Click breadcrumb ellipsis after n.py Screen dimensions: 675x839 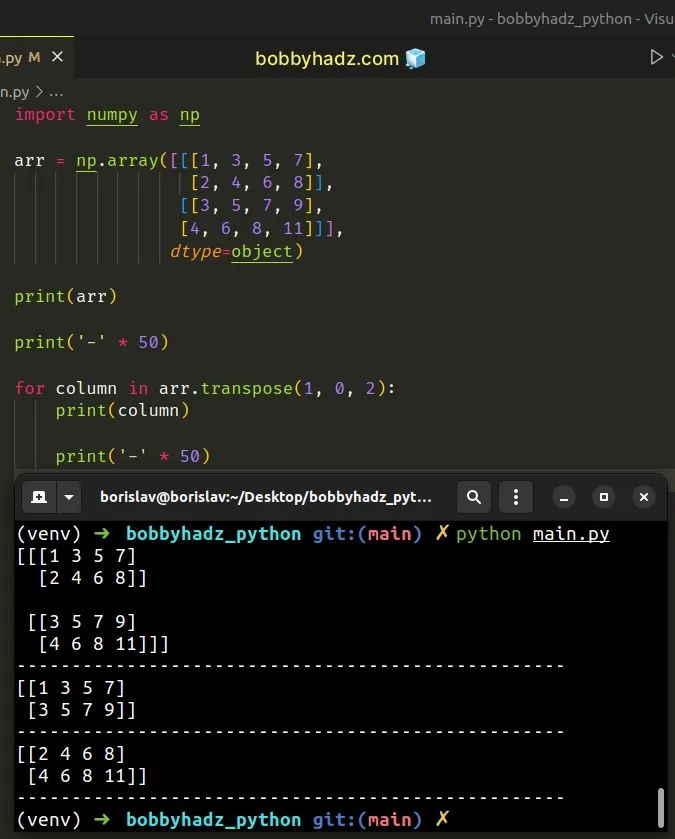tap(56, 93)
